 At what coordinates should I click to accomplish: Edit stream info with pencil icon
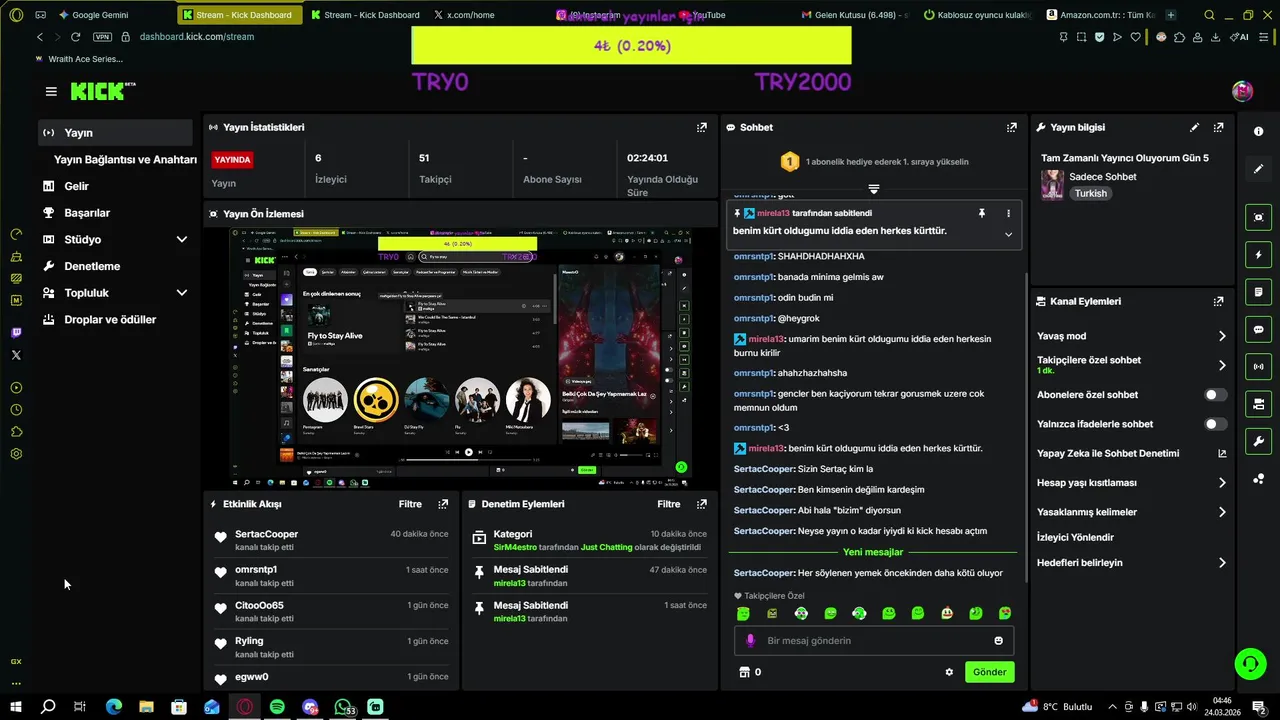pos(1194,127)
